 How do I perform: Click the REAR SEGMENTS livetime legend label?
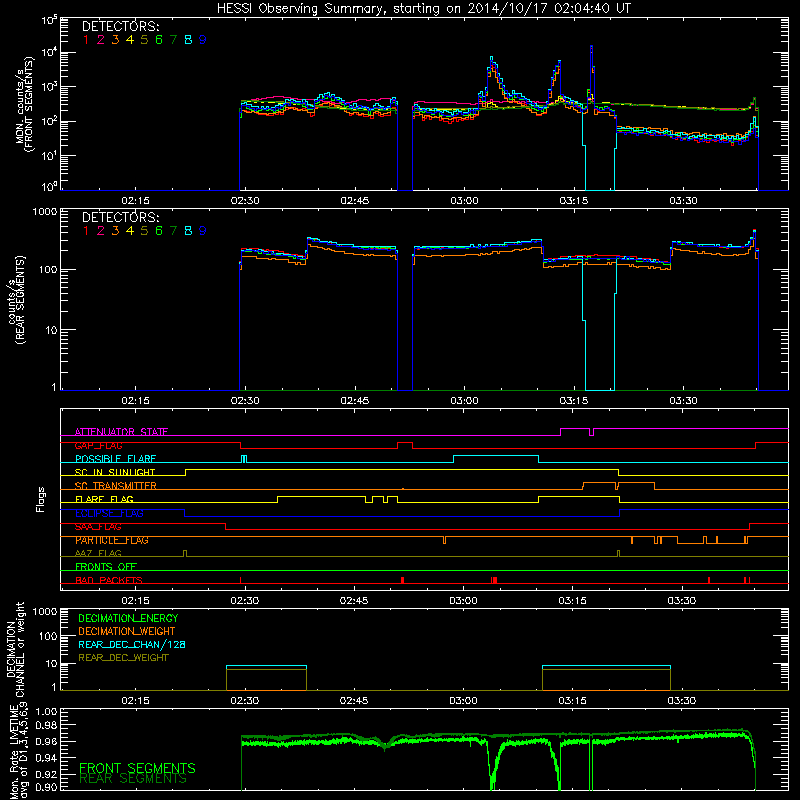pyautogui.click(x=133, y=779)
